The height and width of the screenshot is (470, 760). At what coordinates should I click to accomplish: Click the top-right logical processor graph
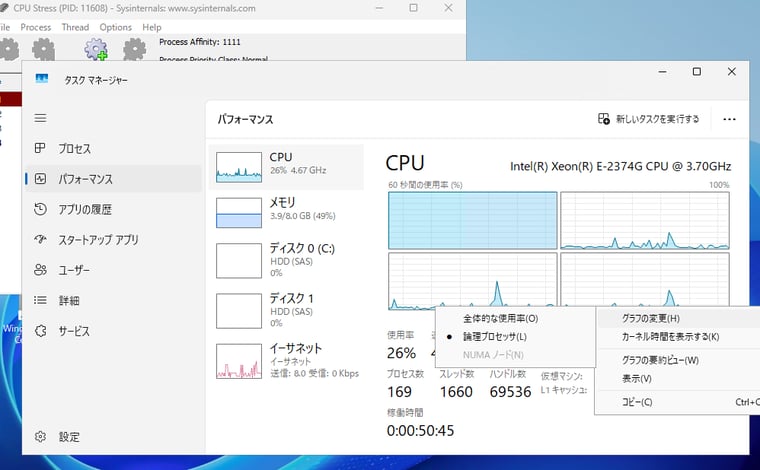tap(645, 220)
